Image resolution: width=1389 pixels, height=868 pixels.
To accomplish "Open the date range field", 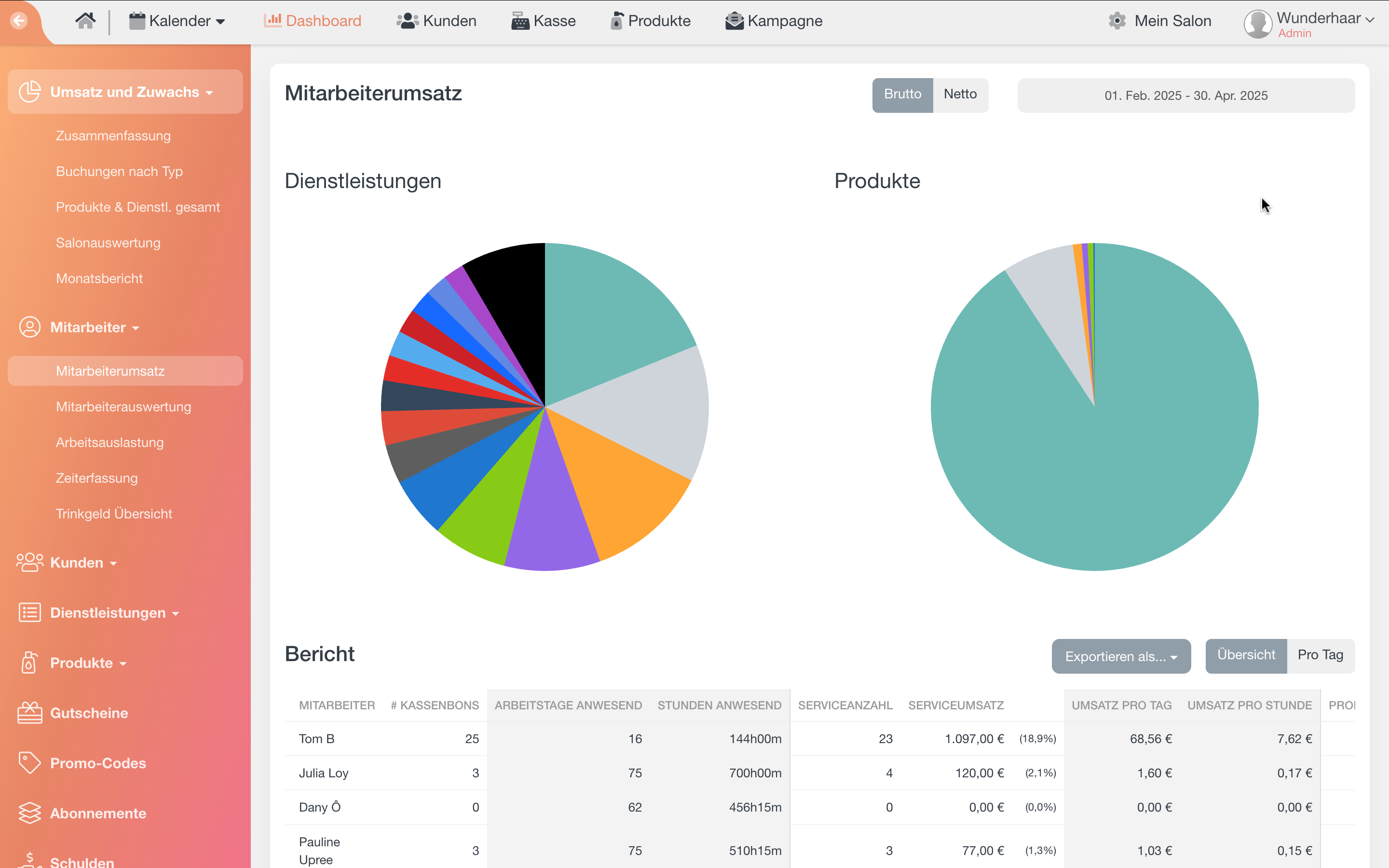I will pyautogui.click(x=1185, y=95).
